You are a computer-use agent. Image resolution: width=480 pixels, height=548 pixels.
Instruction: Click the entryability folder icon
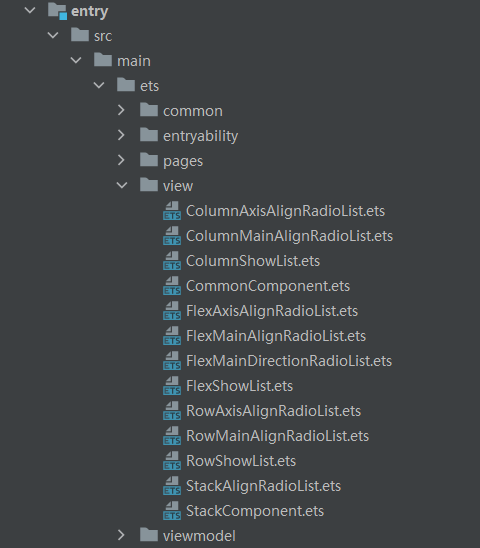coord(149,135)
